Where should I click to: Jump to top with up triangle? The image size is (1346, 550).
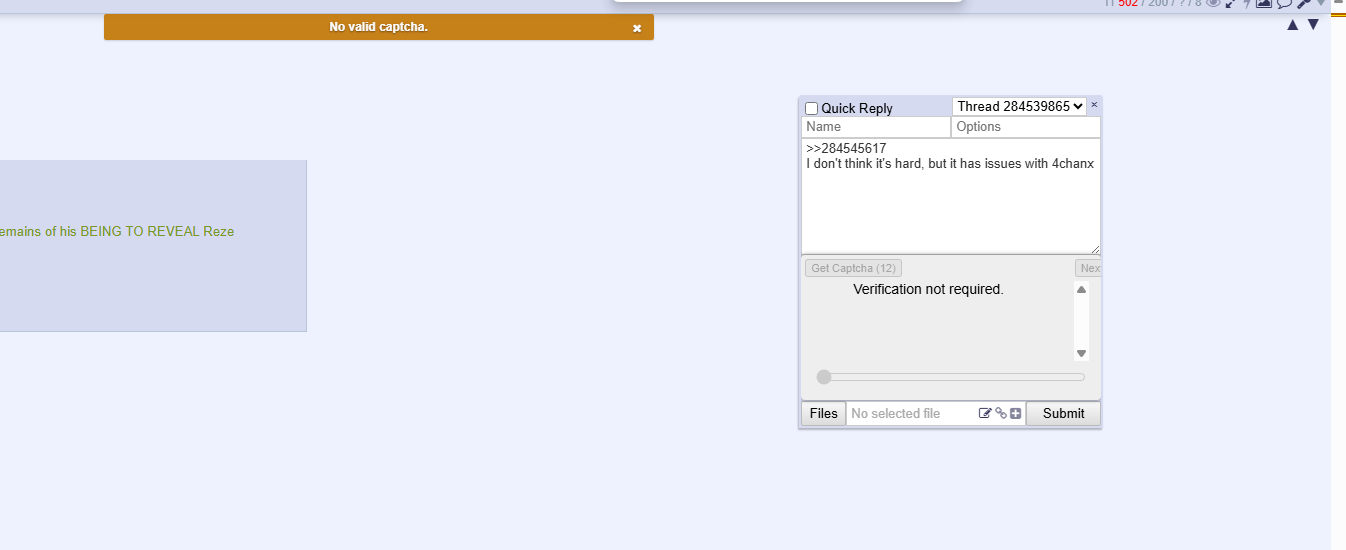point(1293,25)
